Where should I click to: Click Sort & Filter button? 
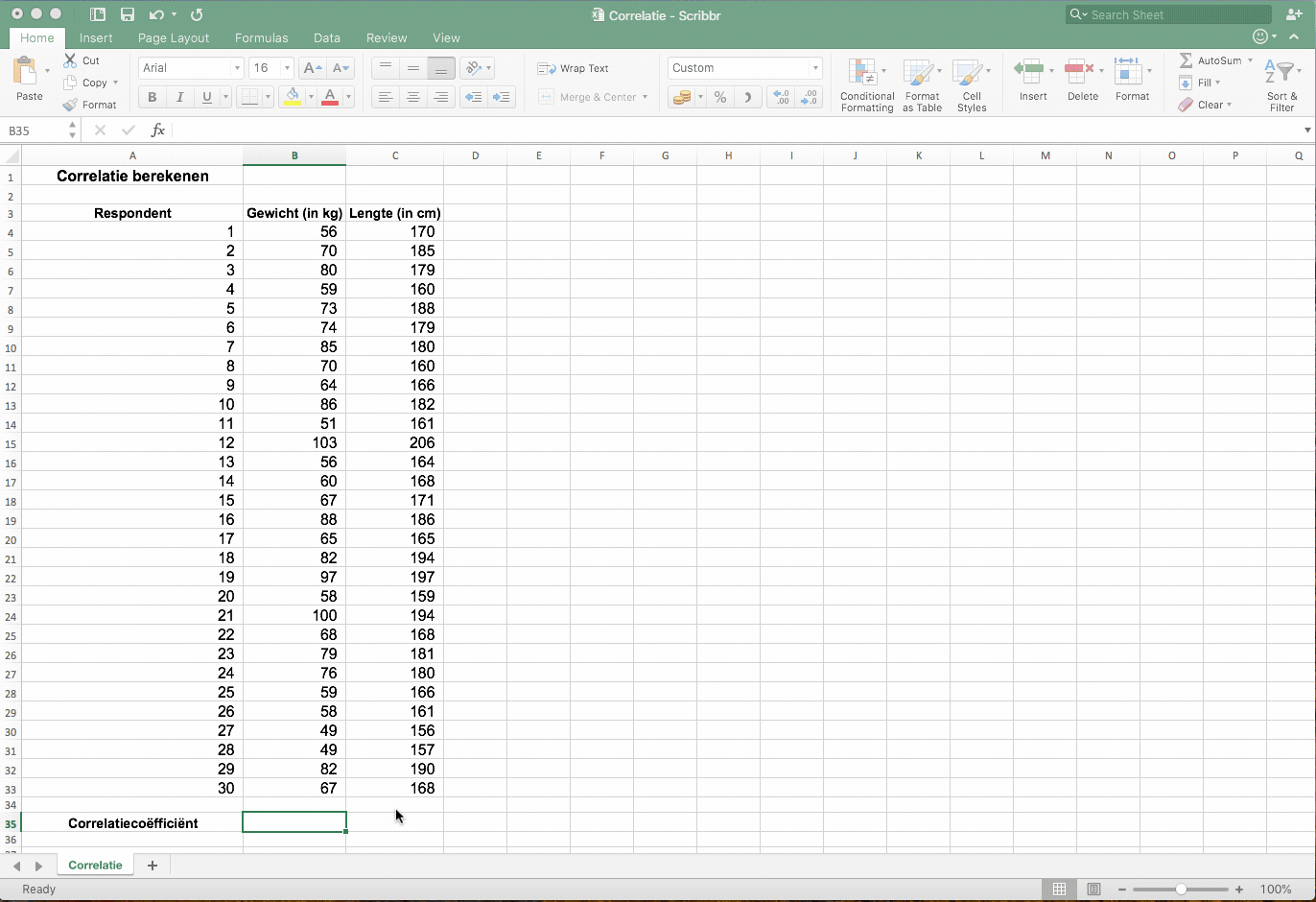pos(1281,85)
